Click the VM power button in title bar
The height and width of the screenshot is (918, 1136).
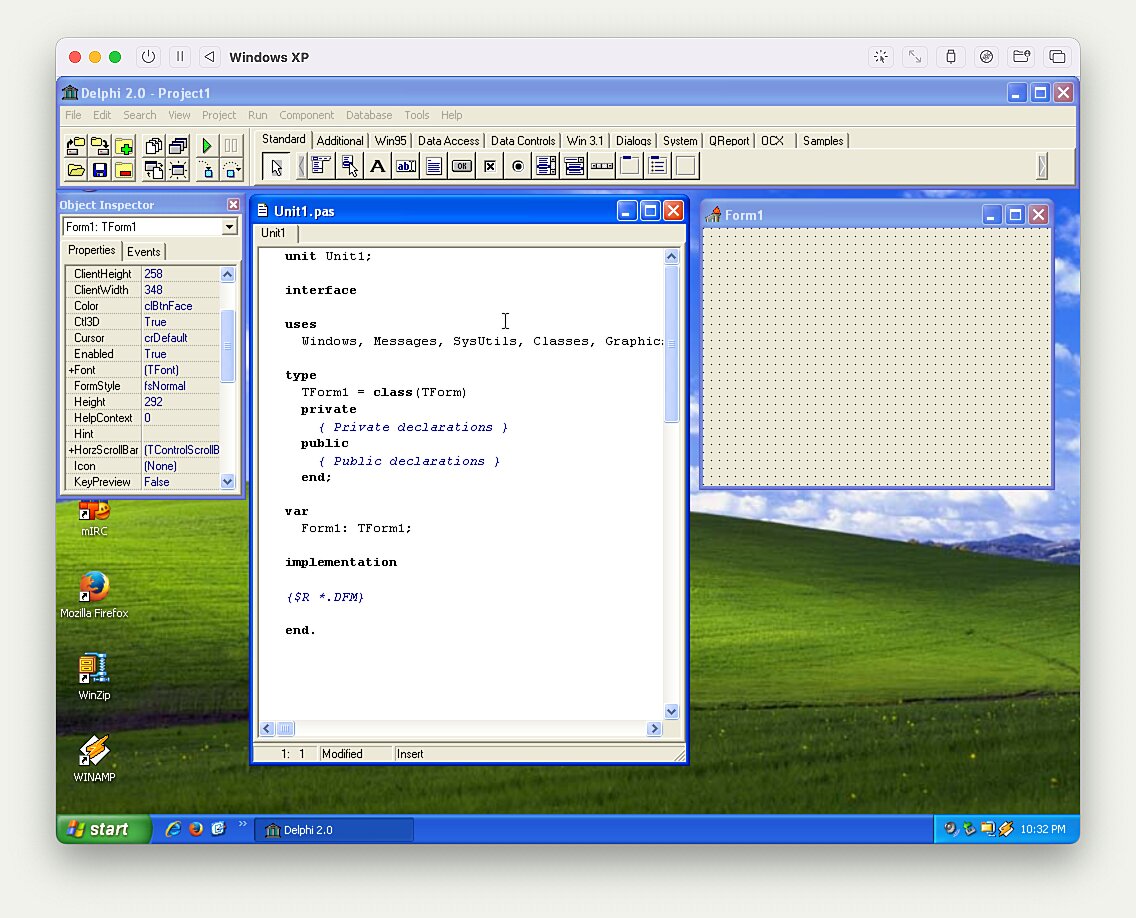pos(149,57)
